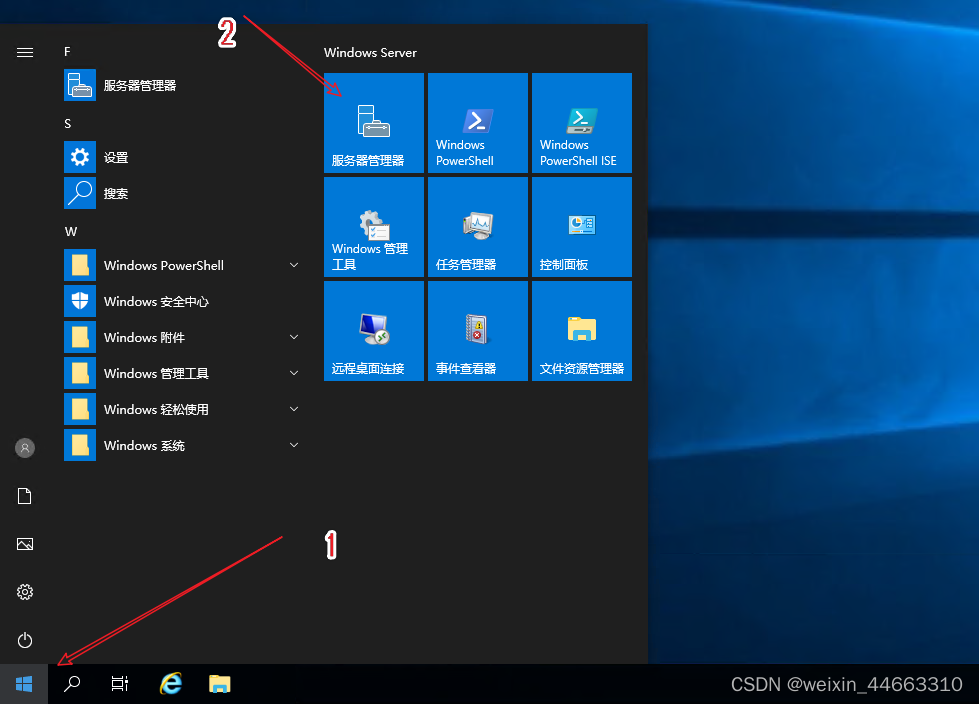The height and width of the screenshot is (704, 979).
Task: Expand the hamburger menu in Start
Action: [25, 53]
